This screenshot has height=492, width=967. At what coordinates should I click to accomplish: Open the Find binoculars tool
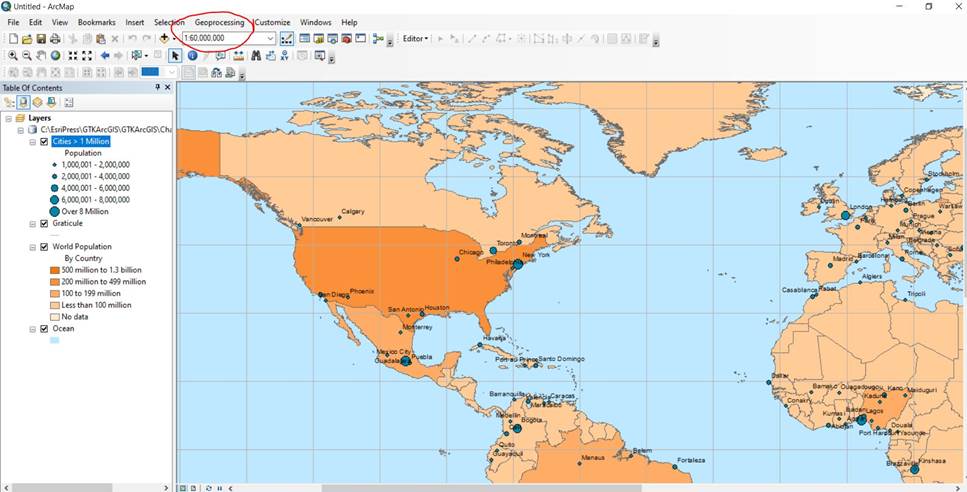click(256, 55)
